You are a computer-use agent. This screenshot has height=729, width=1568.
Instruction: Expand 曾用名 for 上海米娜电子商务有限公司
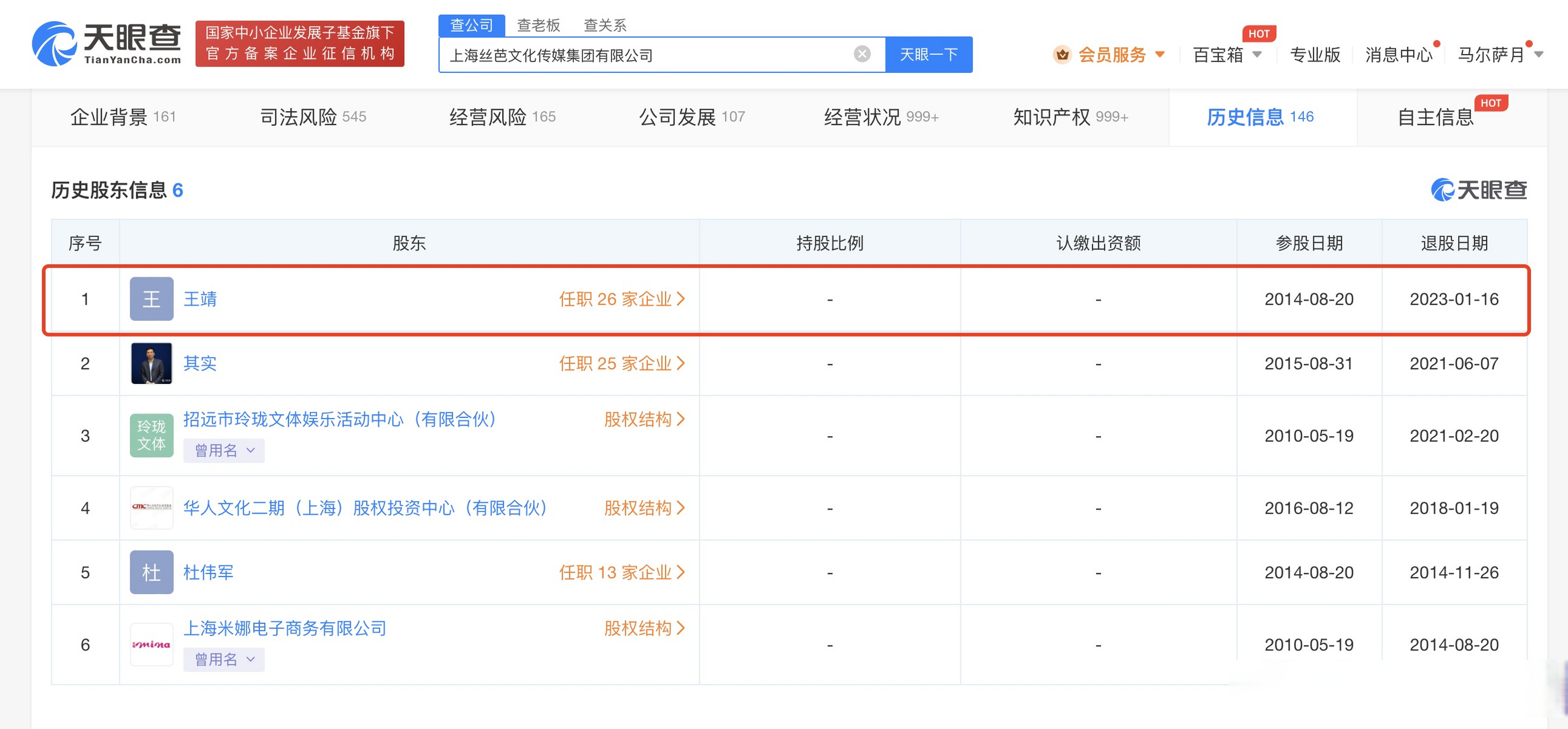click(x=223, y=659)
